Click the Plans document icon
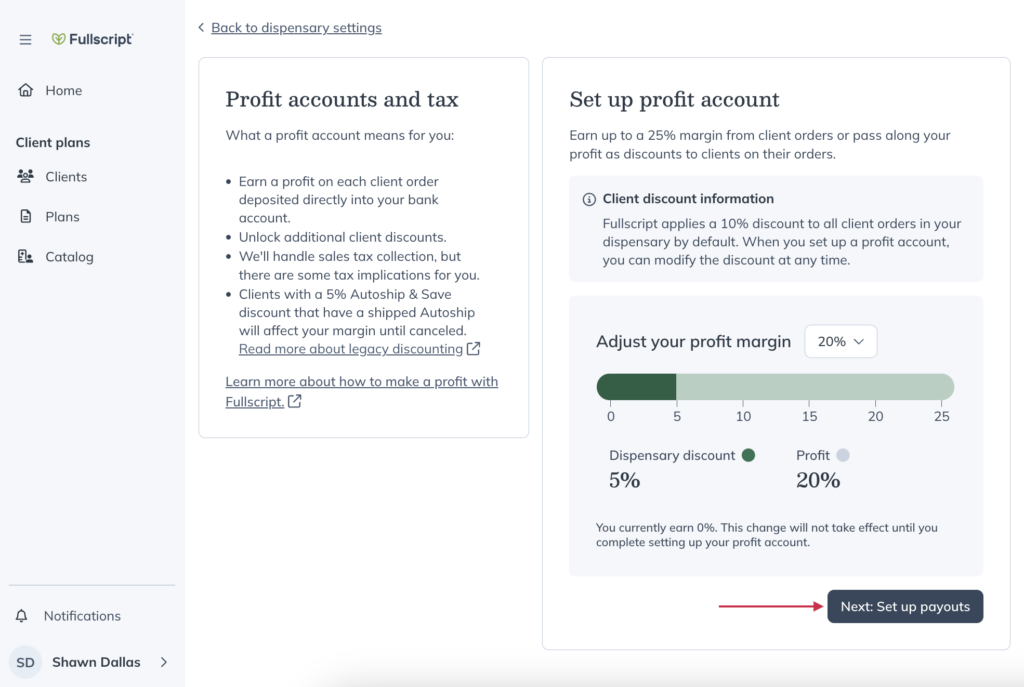Viewport: 1024px width, 687px height. click(x=25, y=216)
